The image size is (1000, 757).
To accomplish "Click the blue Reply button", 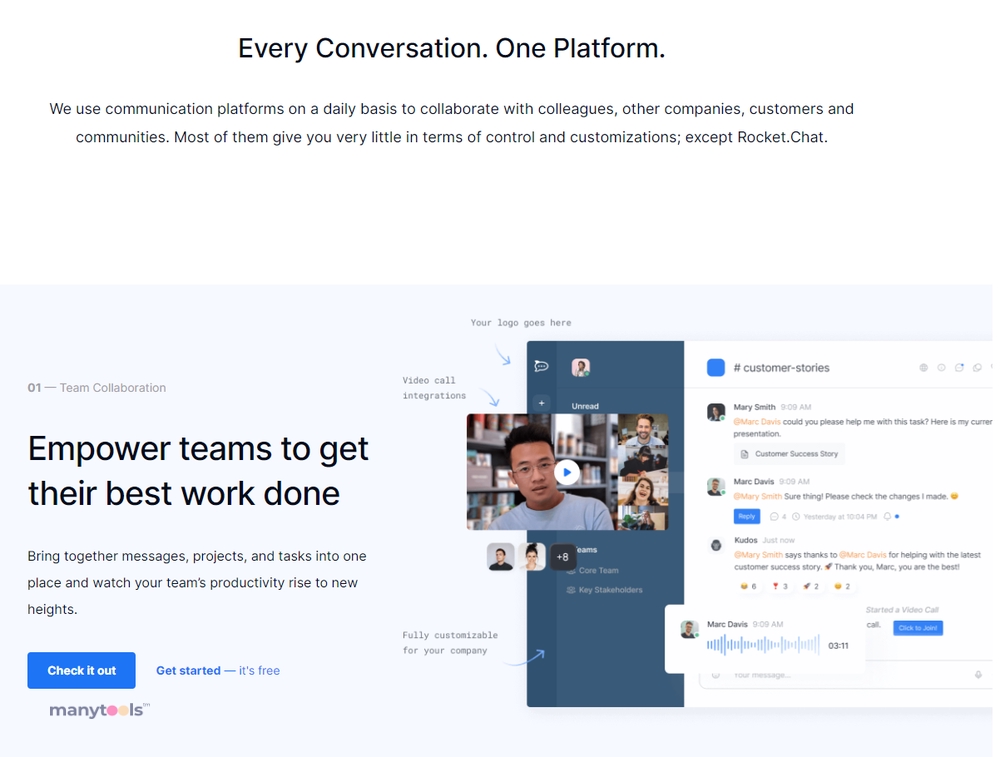I will pos(746,517).
